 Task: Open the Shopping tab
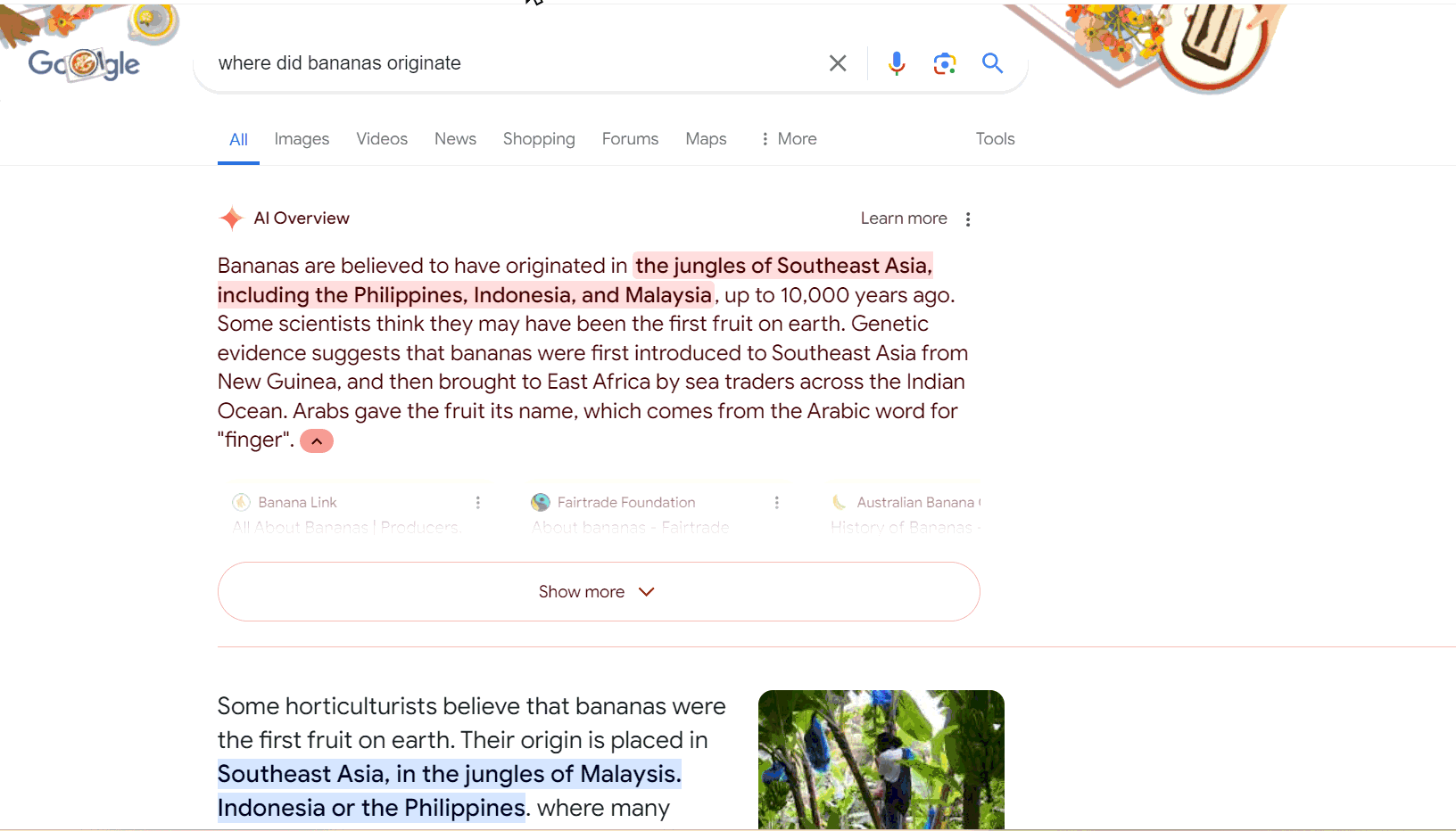(539, 139)
